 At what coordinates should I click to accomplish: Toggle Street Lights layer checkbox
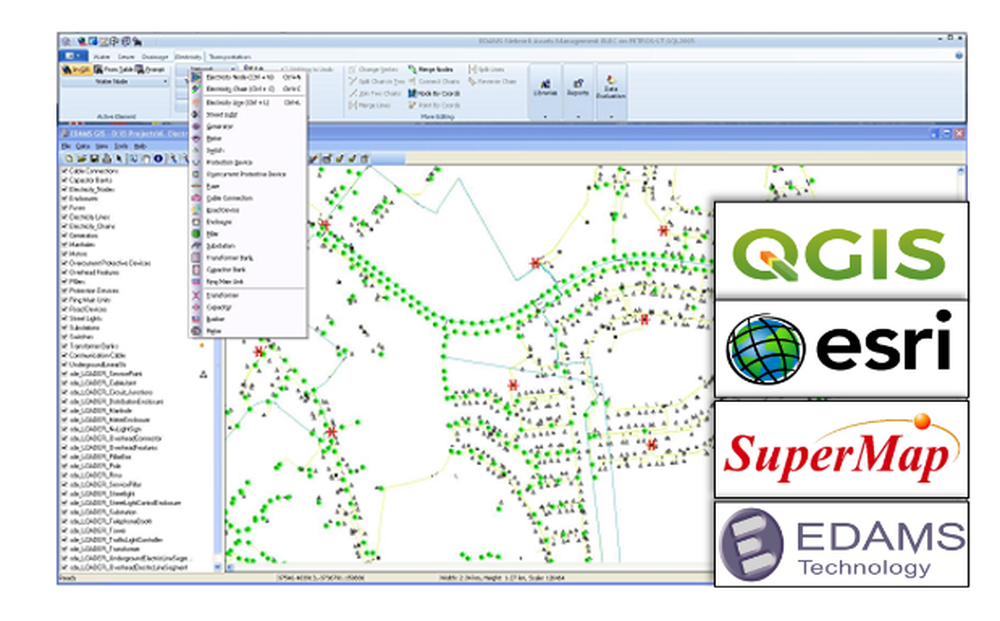pyautogui.click(x=64, y=318)
